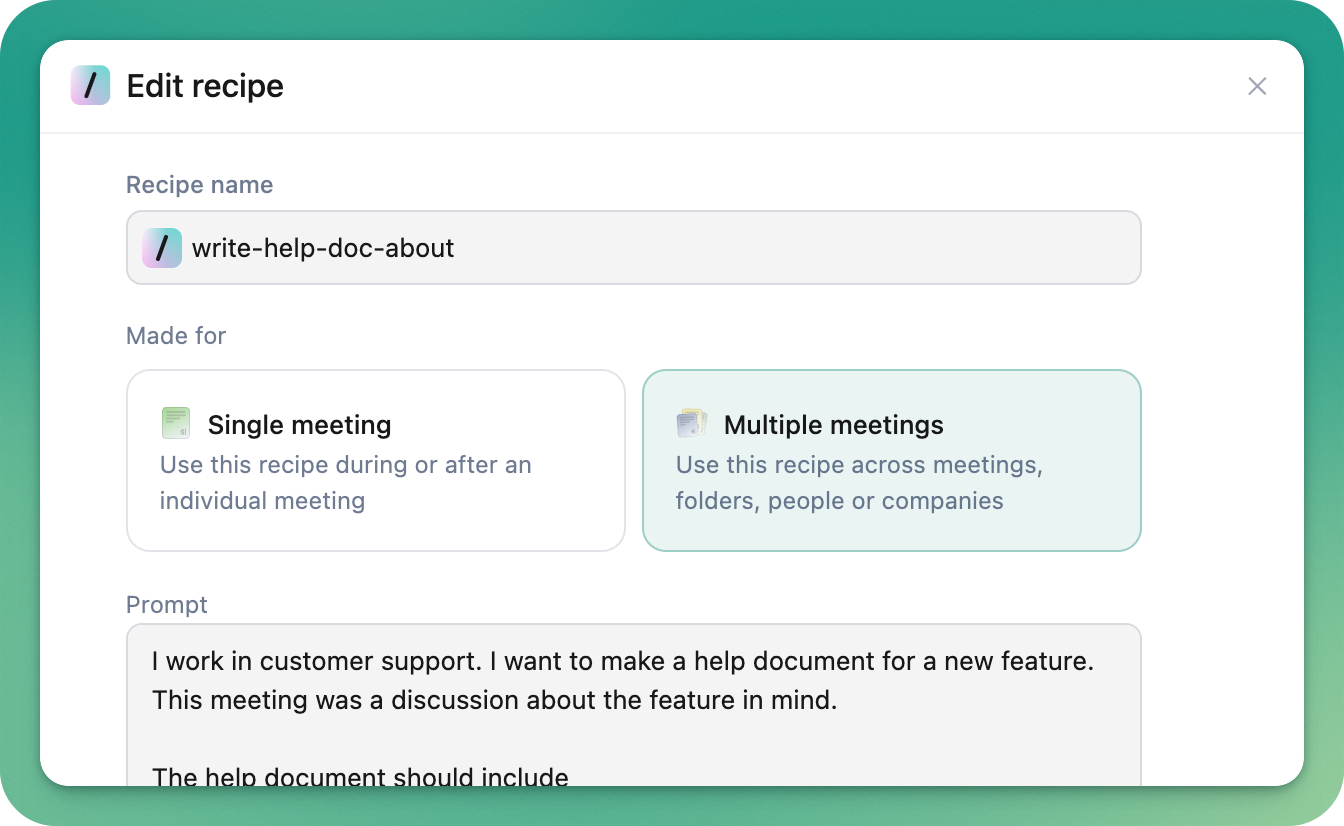Click the stacked notes Multiple meetings icon
1344x826 pixels.
pos(692,423)
